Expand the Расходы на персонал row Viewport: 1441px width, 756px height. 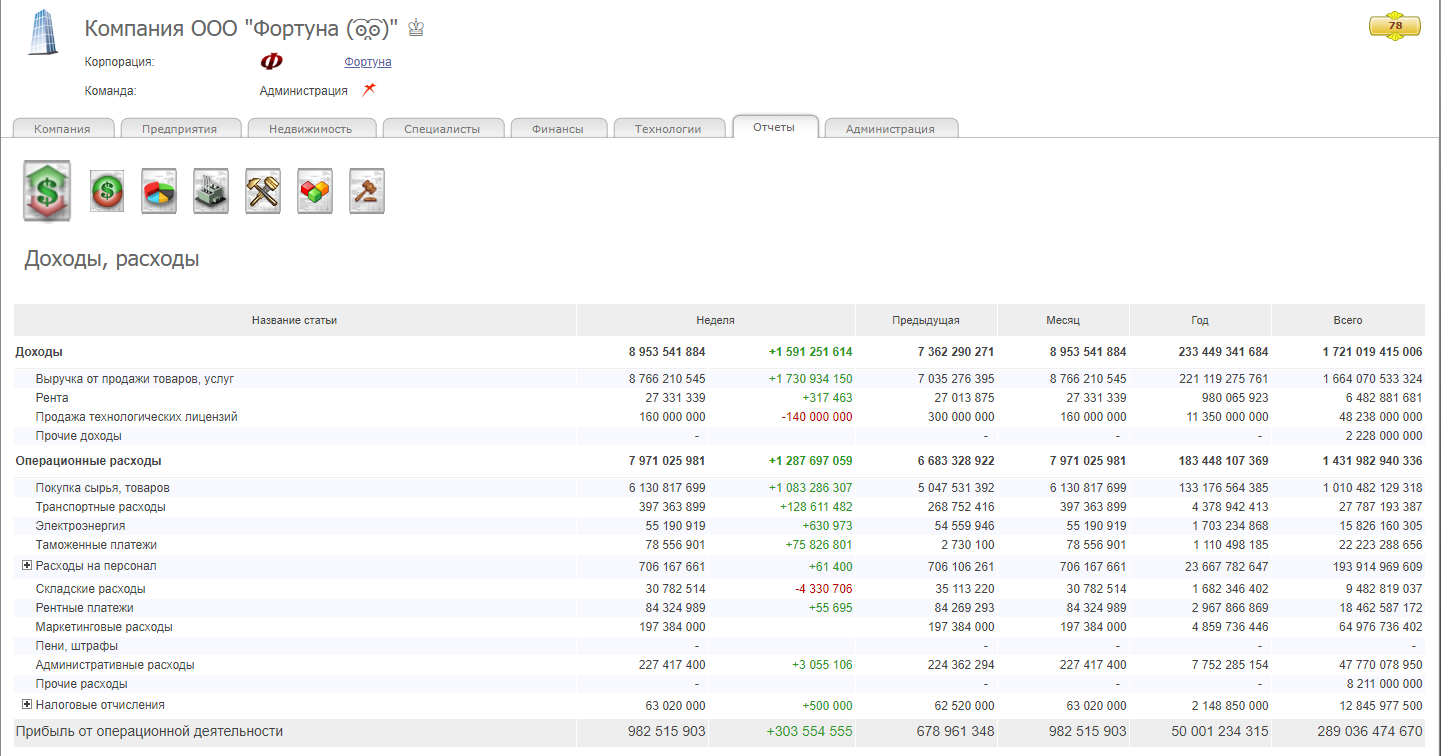27,566
